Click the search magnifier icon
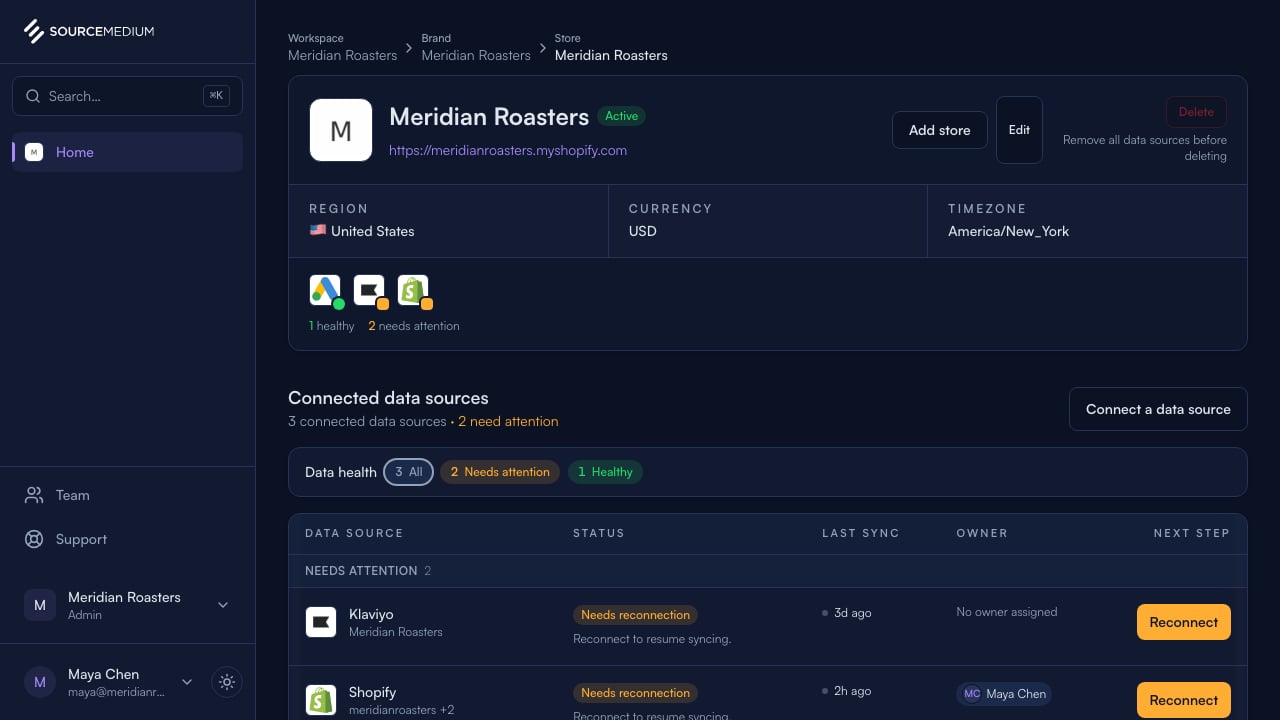The width and height of the screenshot is (1280, 720). click(33, 97)
